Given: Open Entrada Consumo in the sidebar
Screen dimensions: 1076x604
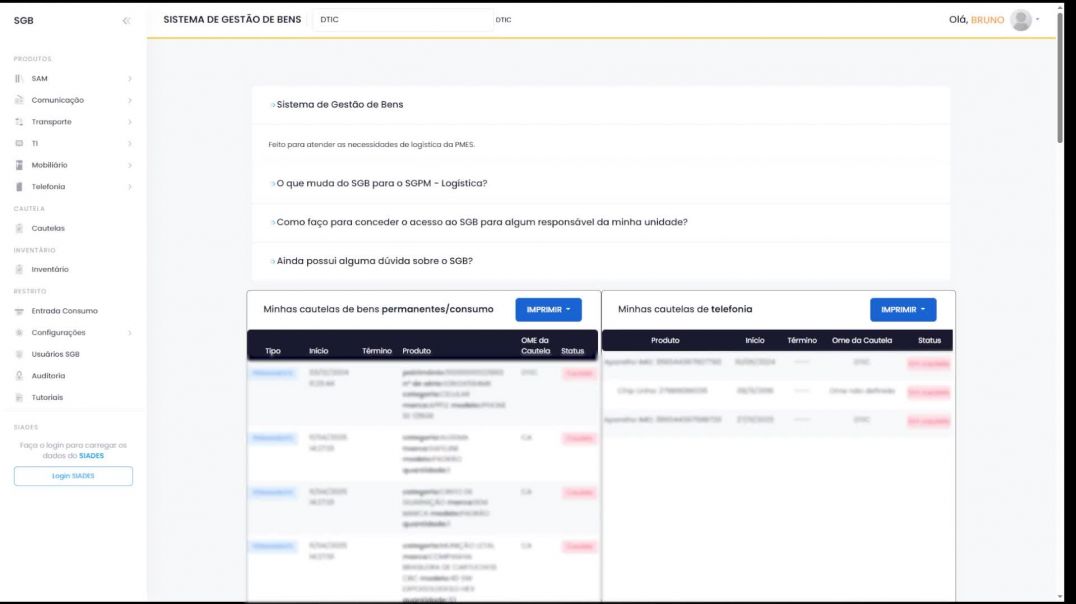Looking at the screenshot, I should 64,311.
